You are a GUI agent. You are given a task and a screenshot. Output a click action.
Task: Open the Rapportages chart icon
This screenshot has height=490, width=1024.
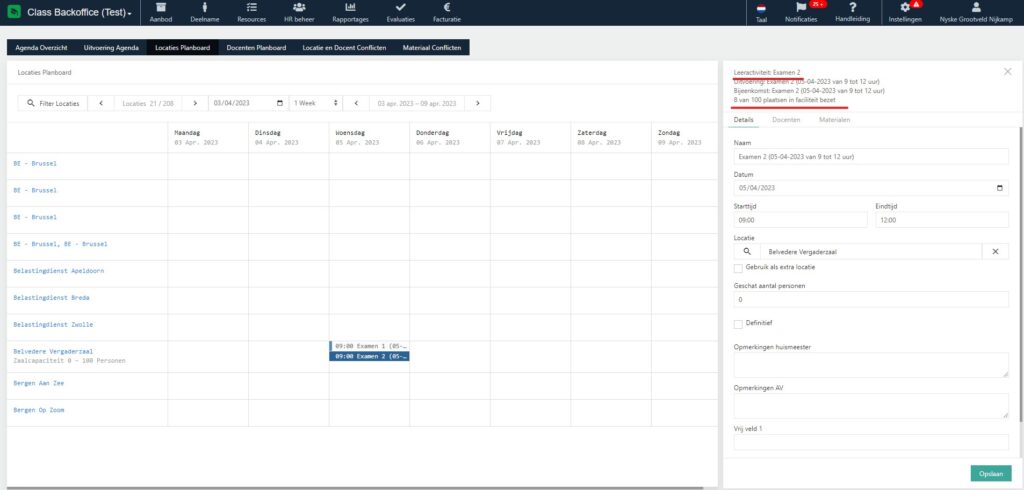tap(351, 8)
